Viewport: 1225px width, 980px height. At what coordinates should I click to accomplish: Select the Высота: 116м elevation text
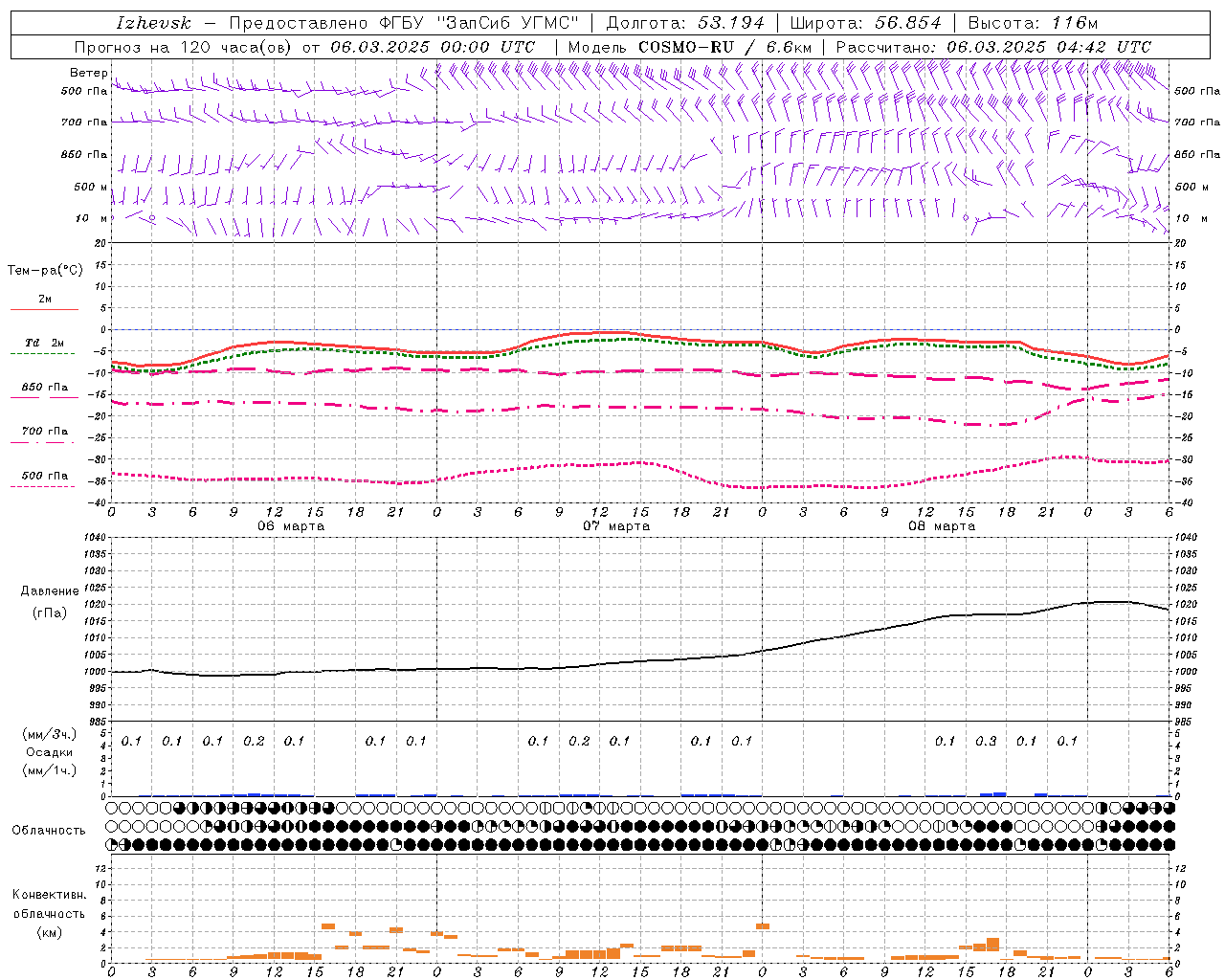tap(1033, 23)
